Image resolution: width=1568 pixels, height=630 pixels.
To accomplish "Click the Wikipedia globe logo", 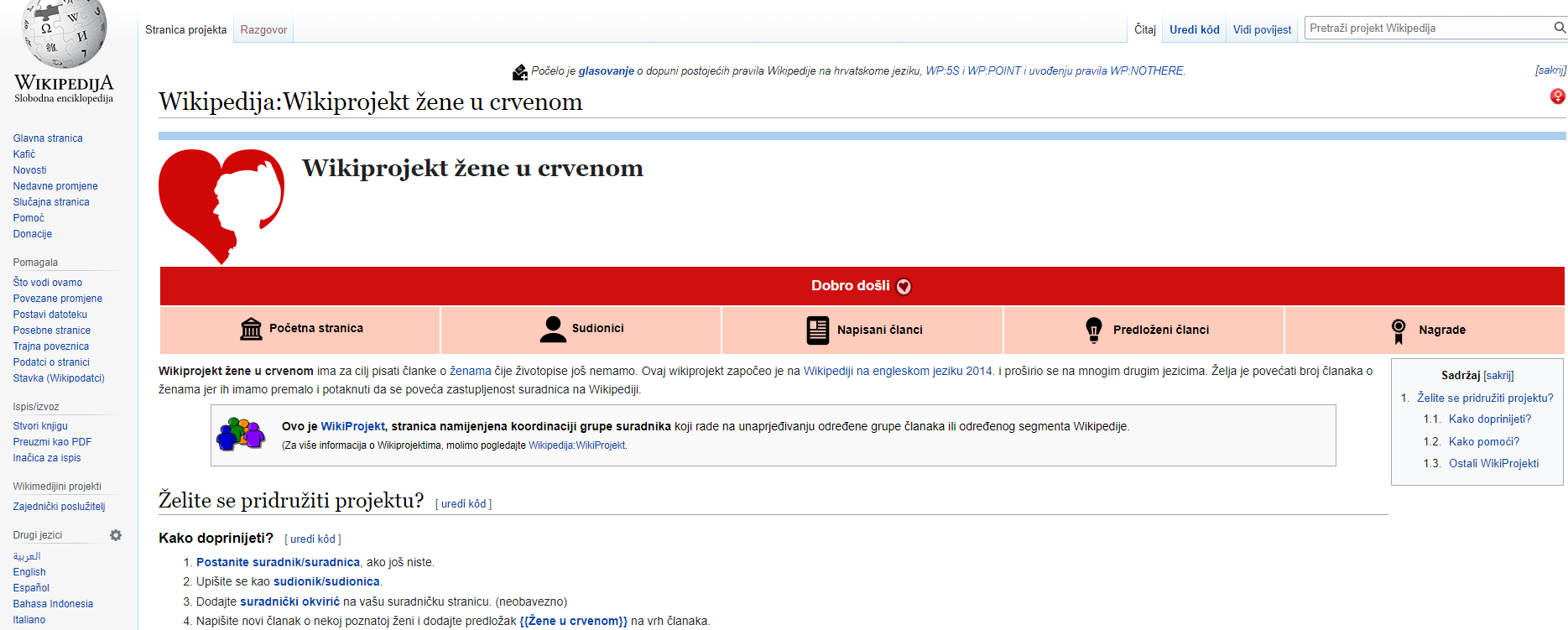I will point(65,34).
